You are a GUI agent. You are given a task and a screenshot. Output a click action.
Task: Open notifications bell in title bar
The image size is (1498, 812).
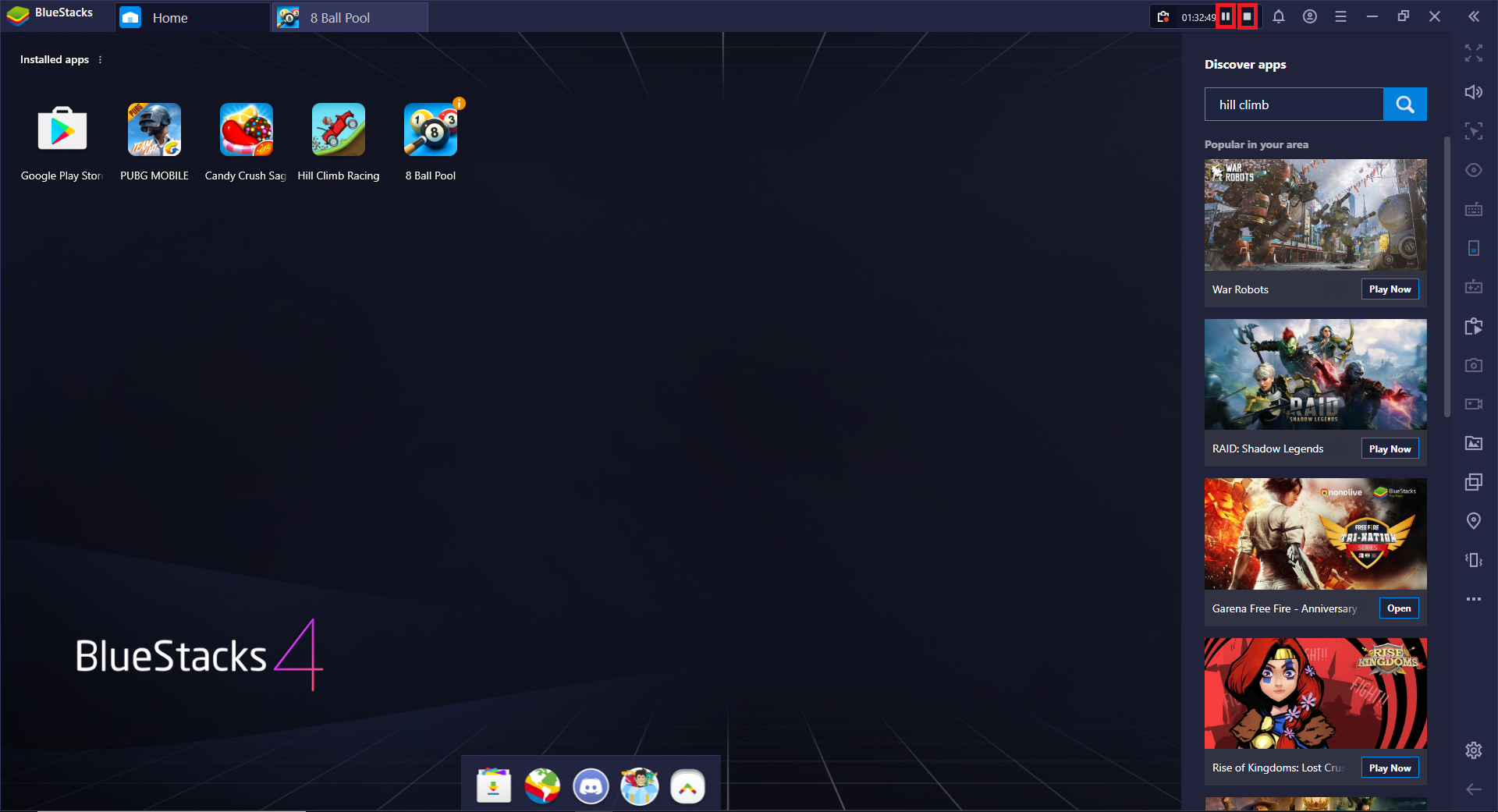click(x=1279, y=16)
